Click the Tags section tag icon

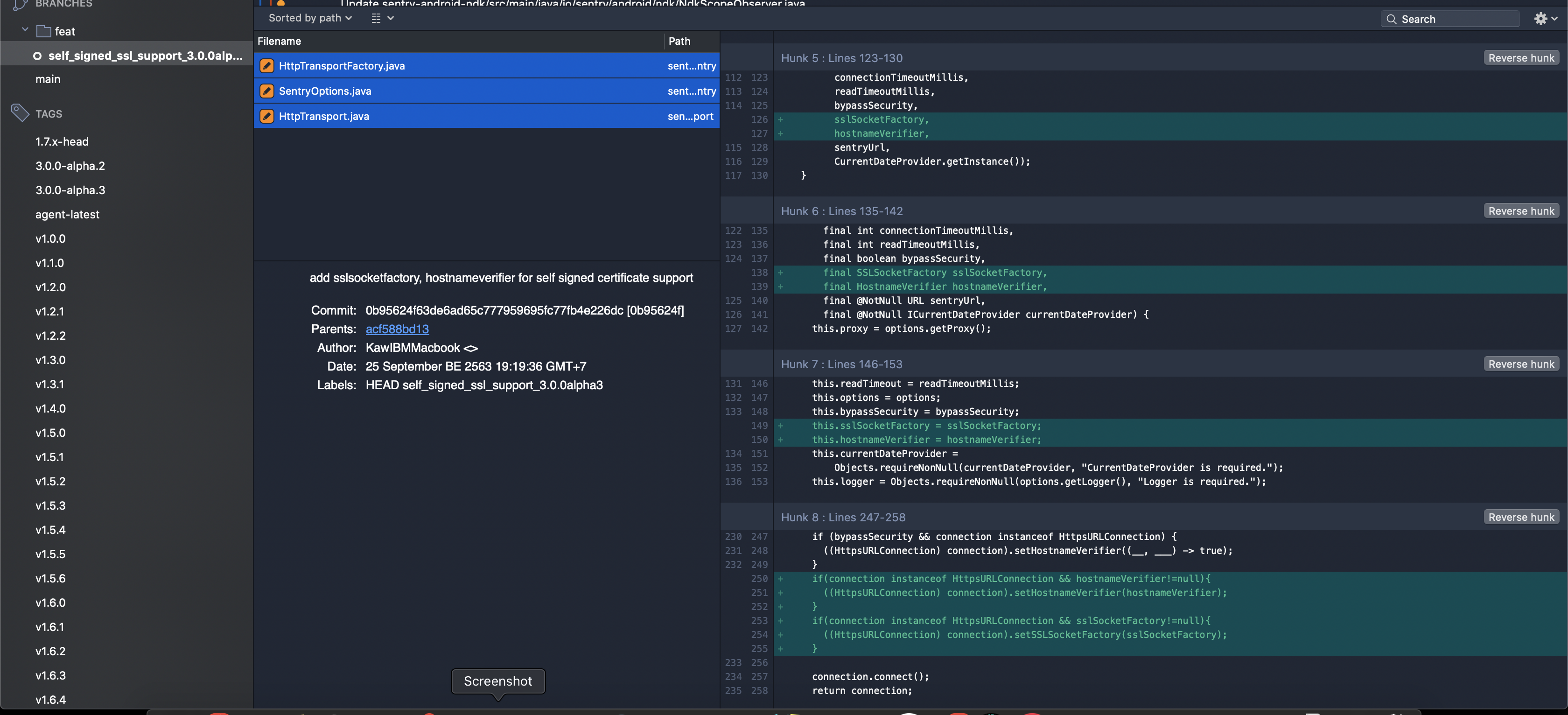pyautogui.click(x=20, y=112)
